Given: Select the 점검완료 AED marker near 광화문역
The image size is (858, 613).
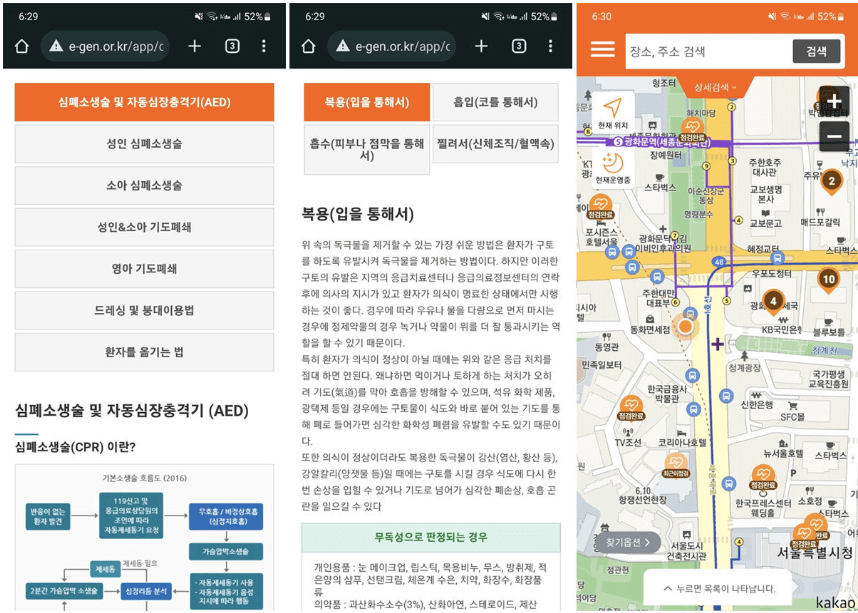Looking at the screenshot, I should pyautogui.click(x=691, y=126).
